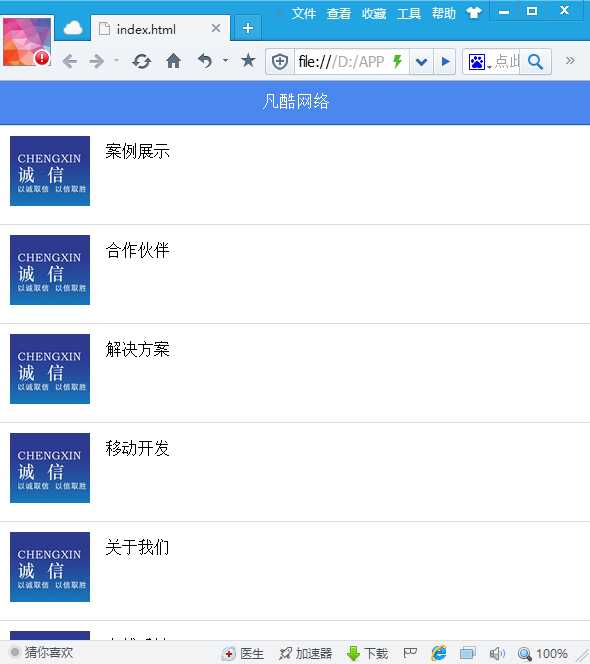
Task: Click the window screen icon in status bar
Action: (468, 653)
